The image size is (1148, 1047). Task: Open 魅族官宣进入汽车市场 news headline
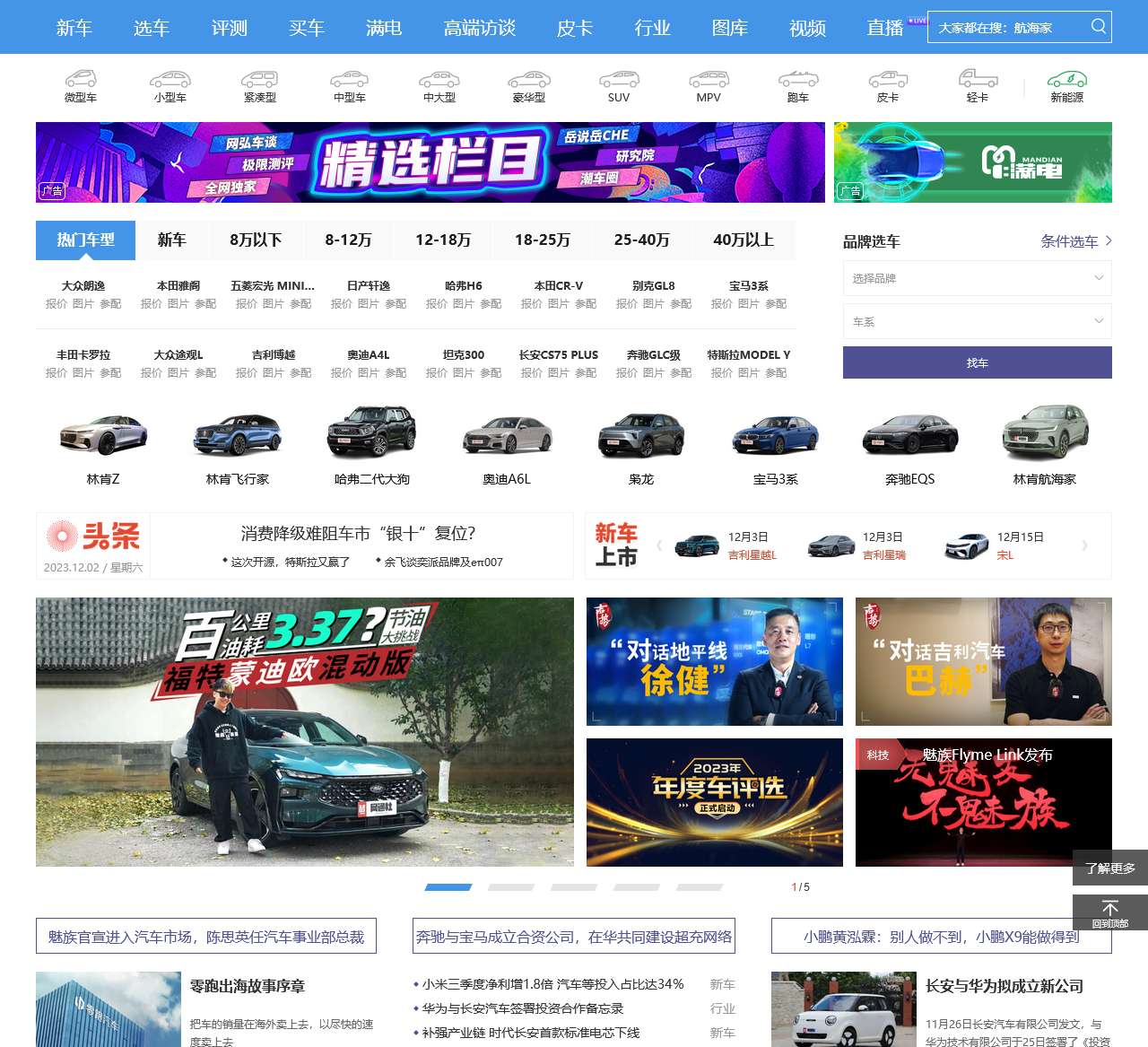pos(206,936)
